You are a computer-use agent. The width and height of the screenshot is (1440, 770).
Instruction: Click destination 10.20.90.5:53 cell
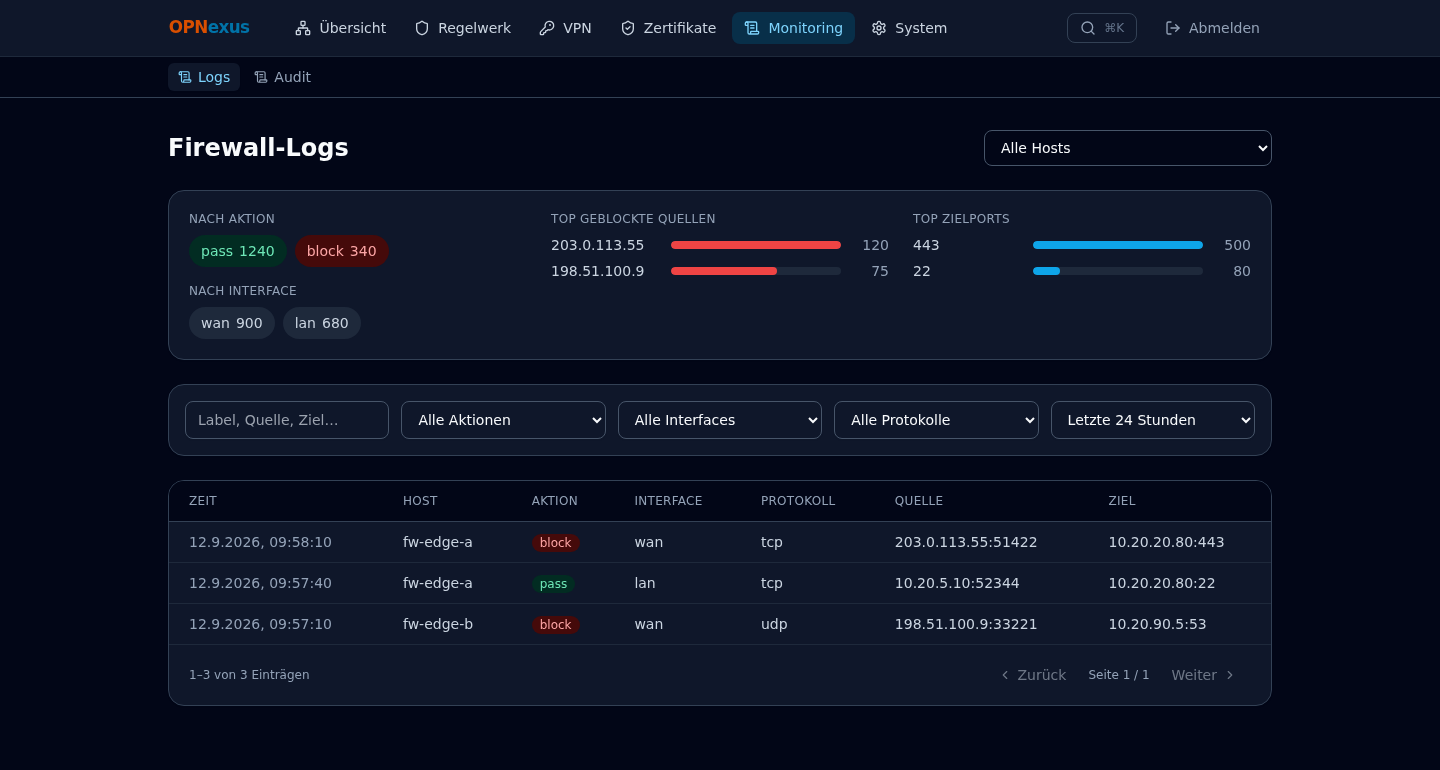tap(1158, 624)
